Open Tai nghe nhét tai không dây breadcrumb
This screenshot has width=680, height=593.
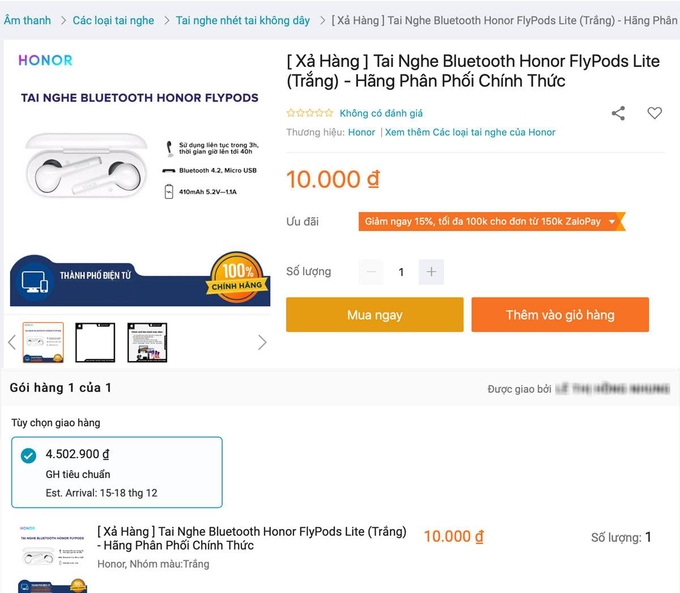click(243, 20)
